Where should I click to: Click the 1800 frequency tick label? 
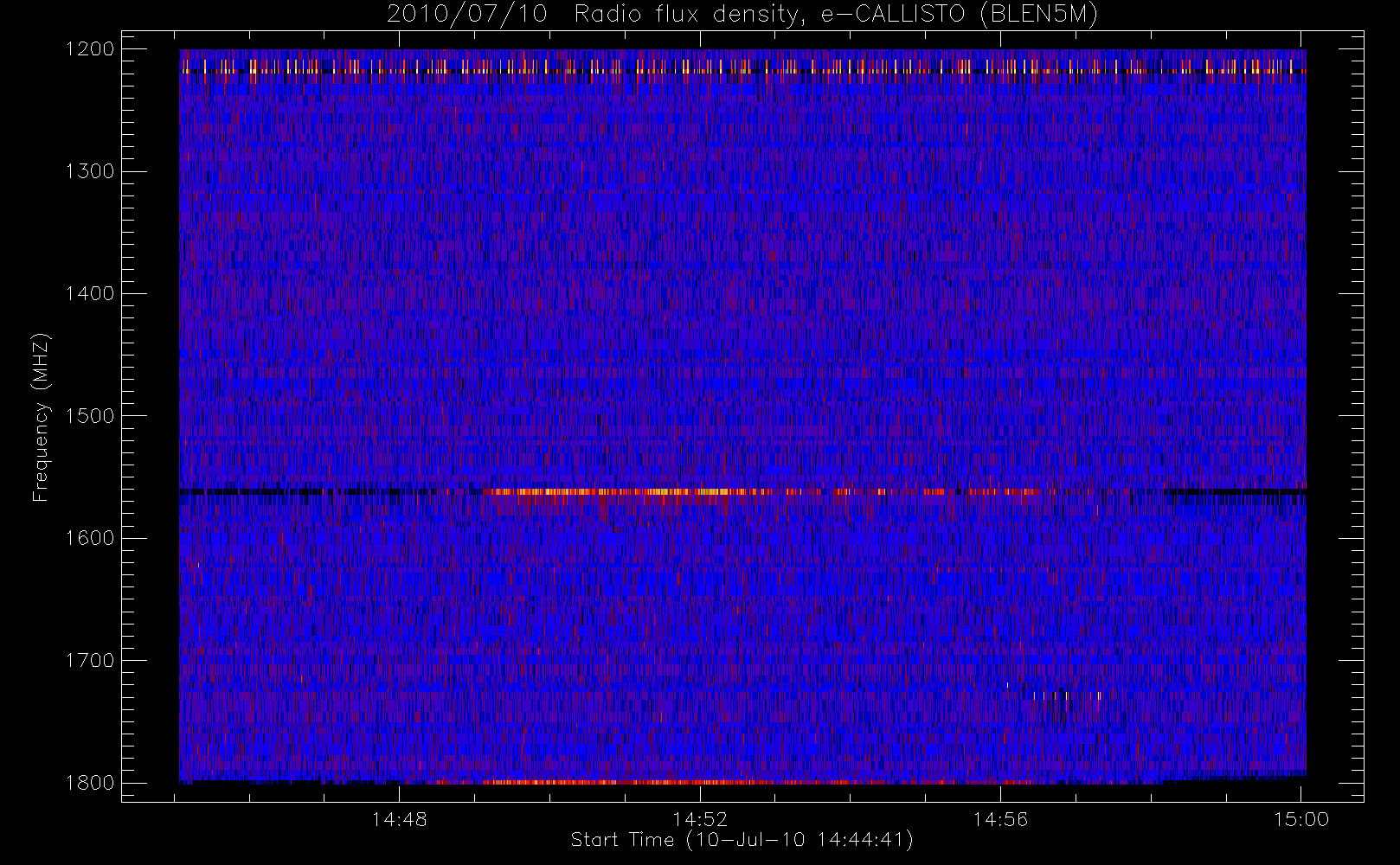pos(90,783)
